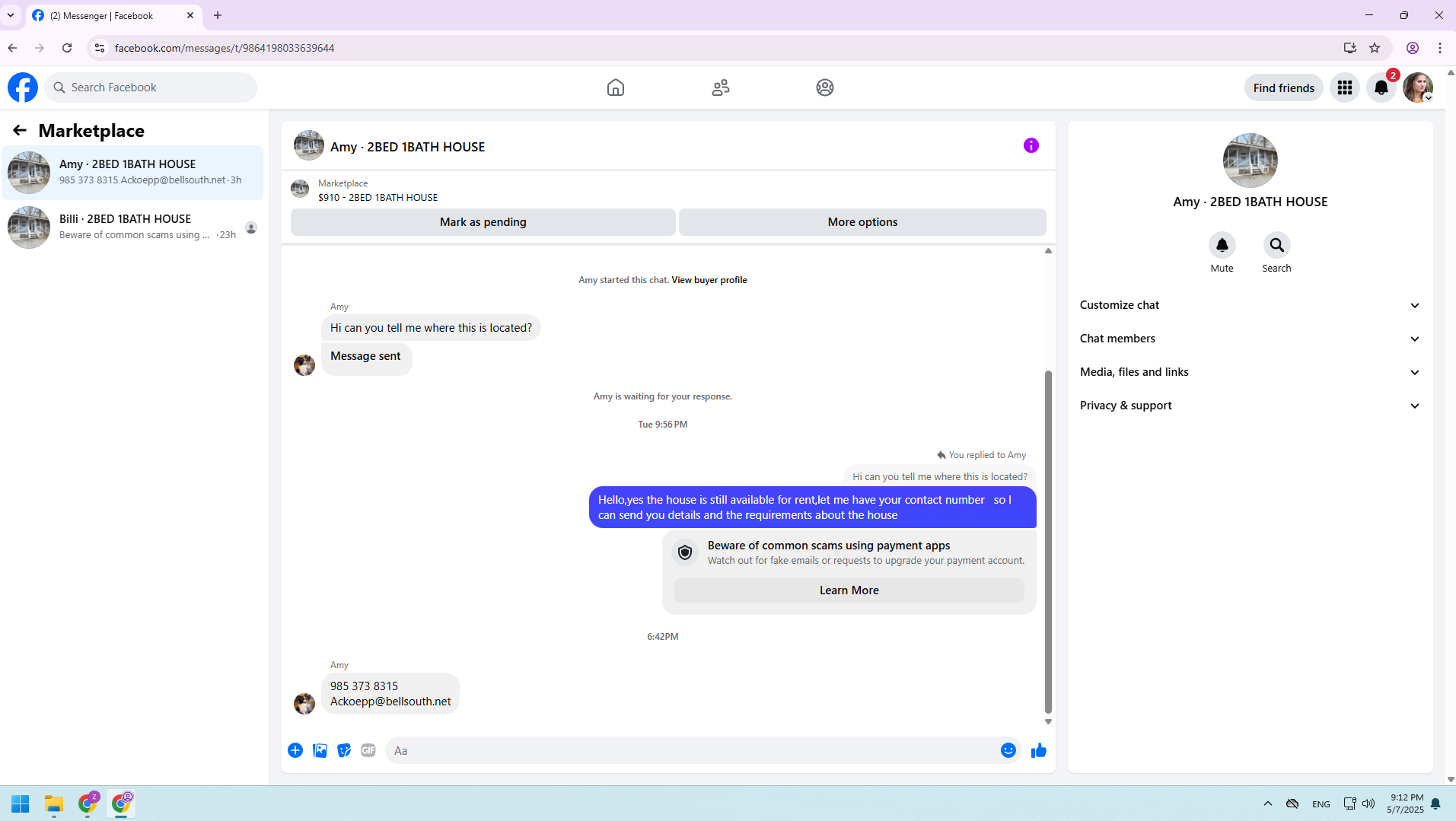The height and width of the screenshot is (821, 1456).
Task: Click ENG language indicator in taskbar
Action: [1321, 804]
